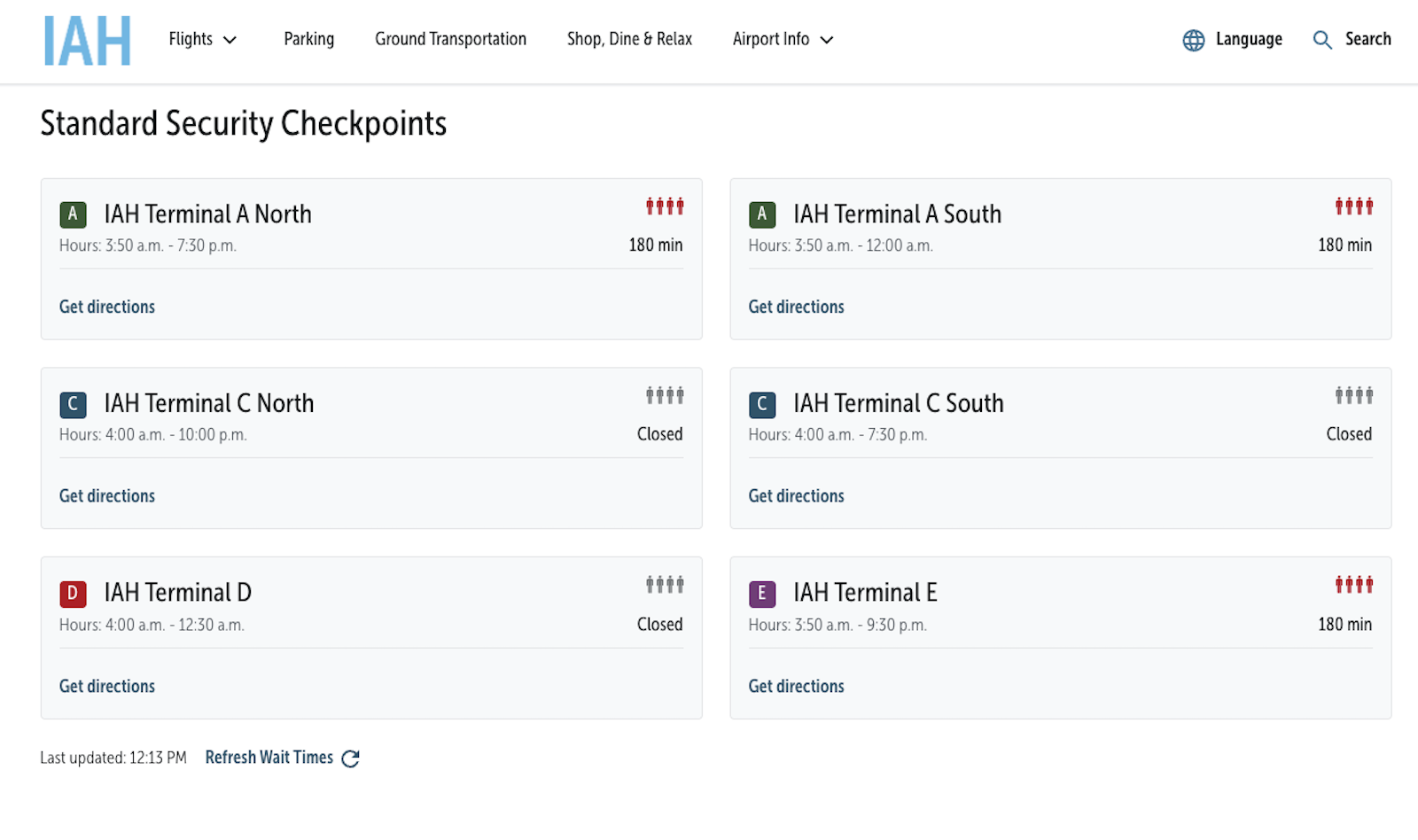Open Ground Transportation page

450,39
